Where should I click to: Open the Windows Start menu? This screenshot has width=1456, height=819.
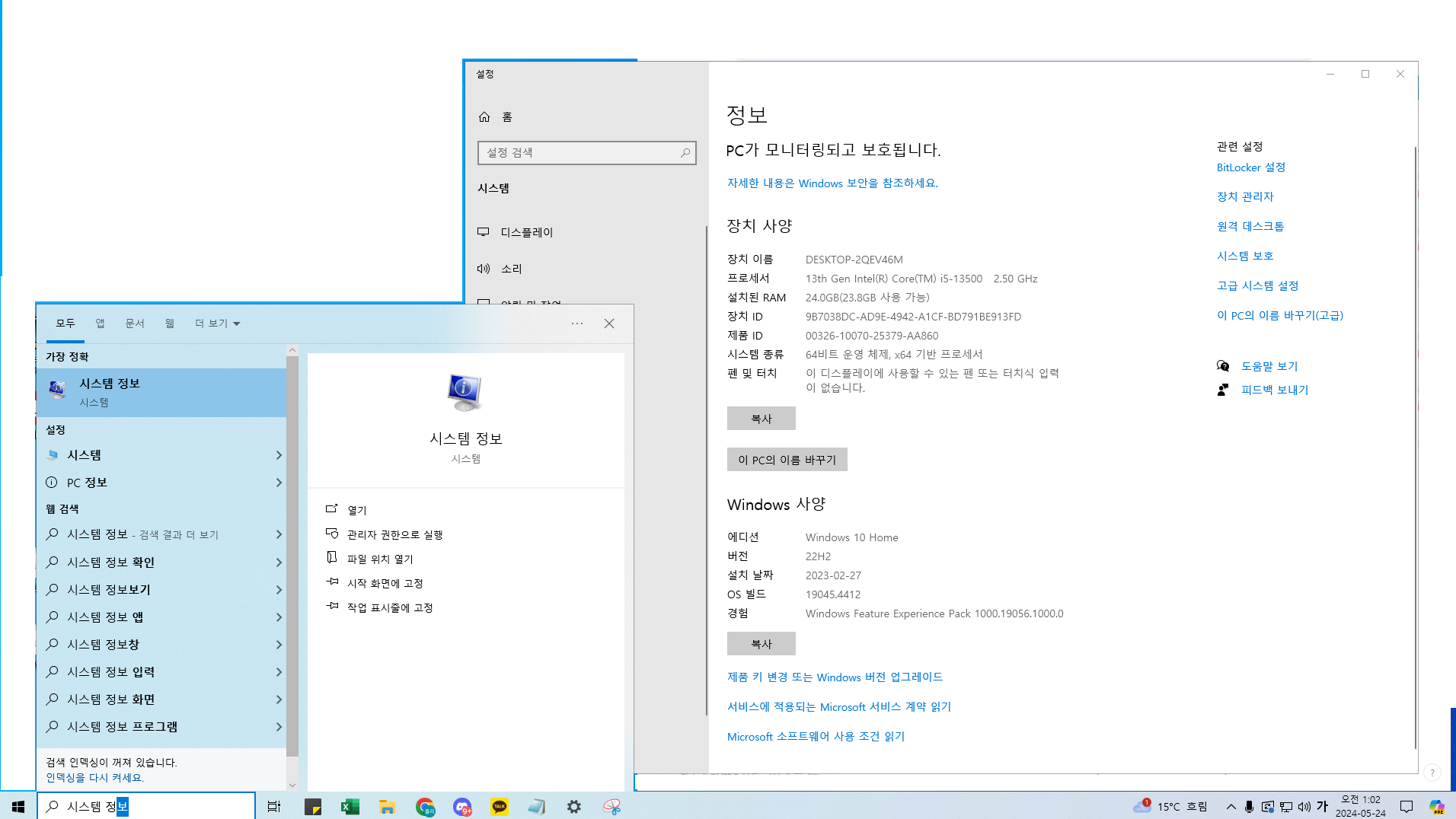tap(18, 806)
